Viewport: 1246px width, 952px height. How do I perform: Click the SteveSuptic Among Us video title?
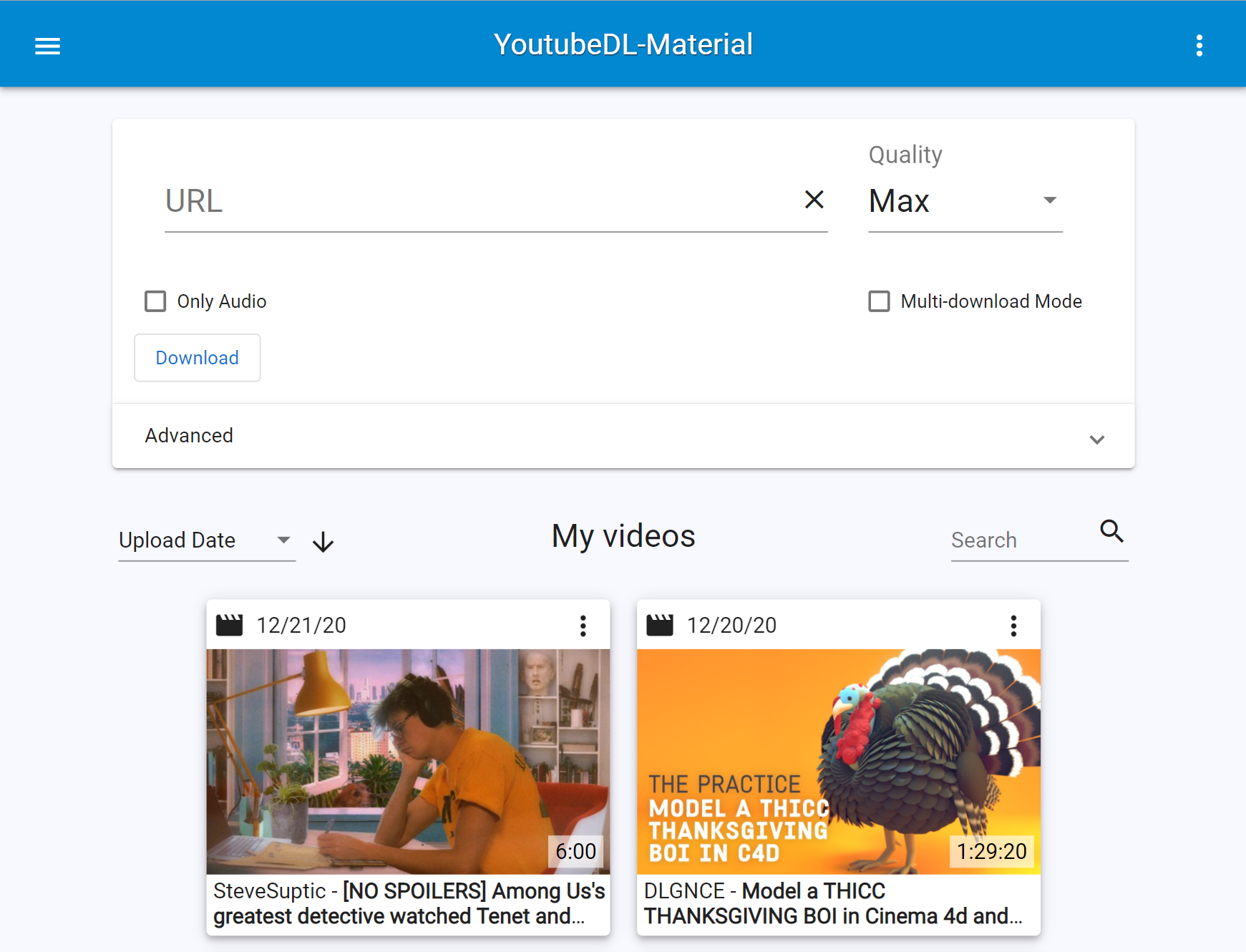coord(409,903)
